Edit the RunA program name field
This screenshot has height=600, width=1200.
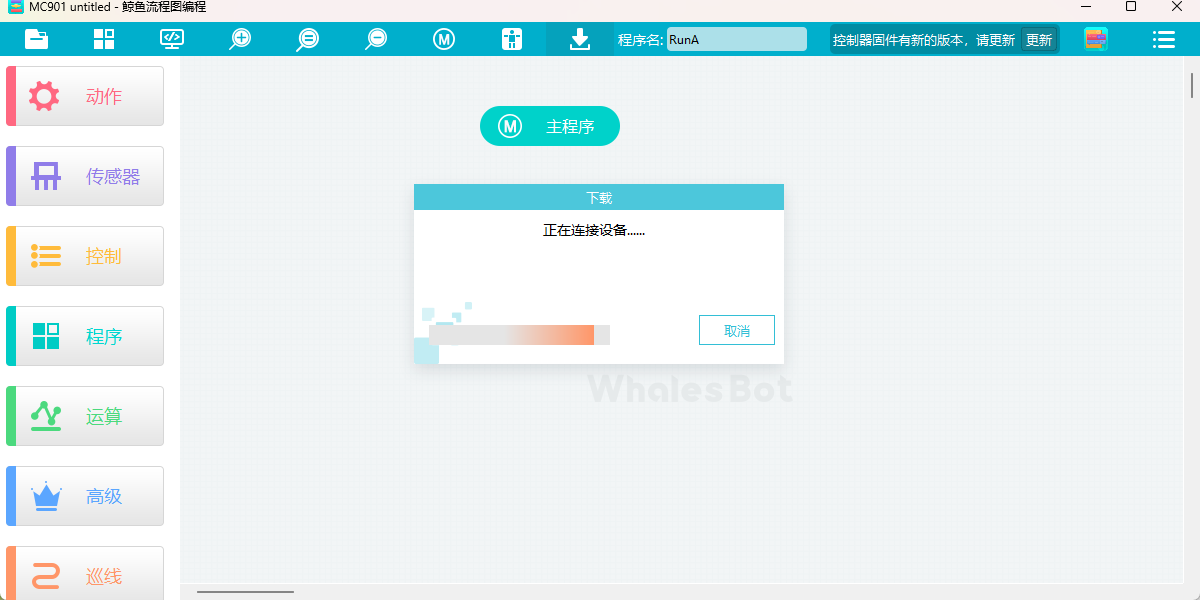tap(737, 39)
